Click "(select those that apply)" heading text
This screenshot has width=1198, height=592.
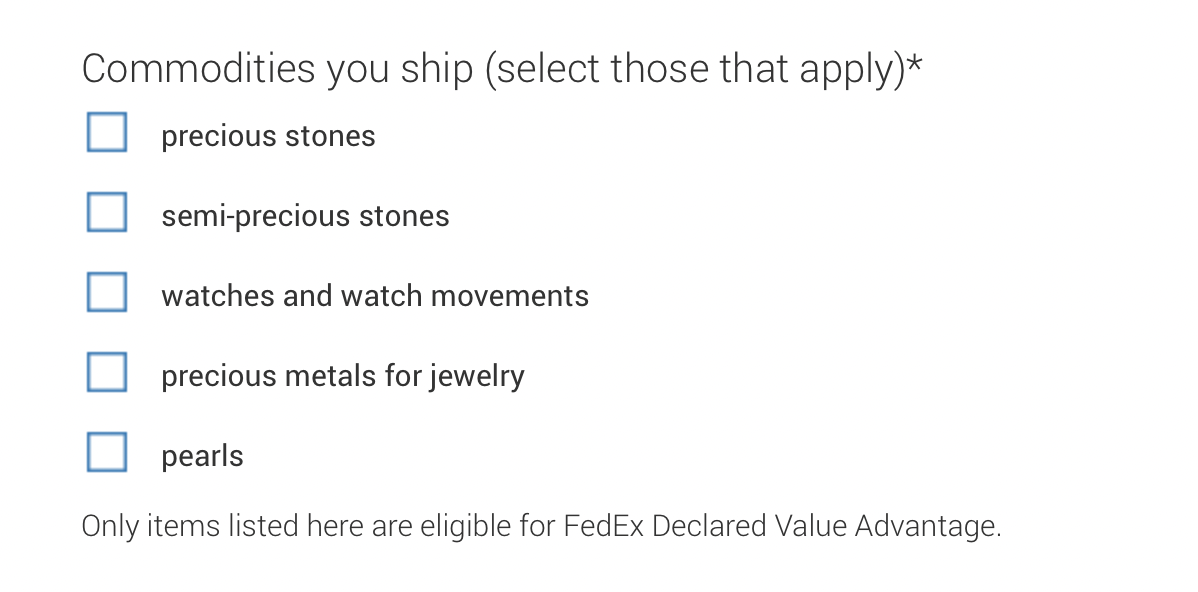[694, 69]
